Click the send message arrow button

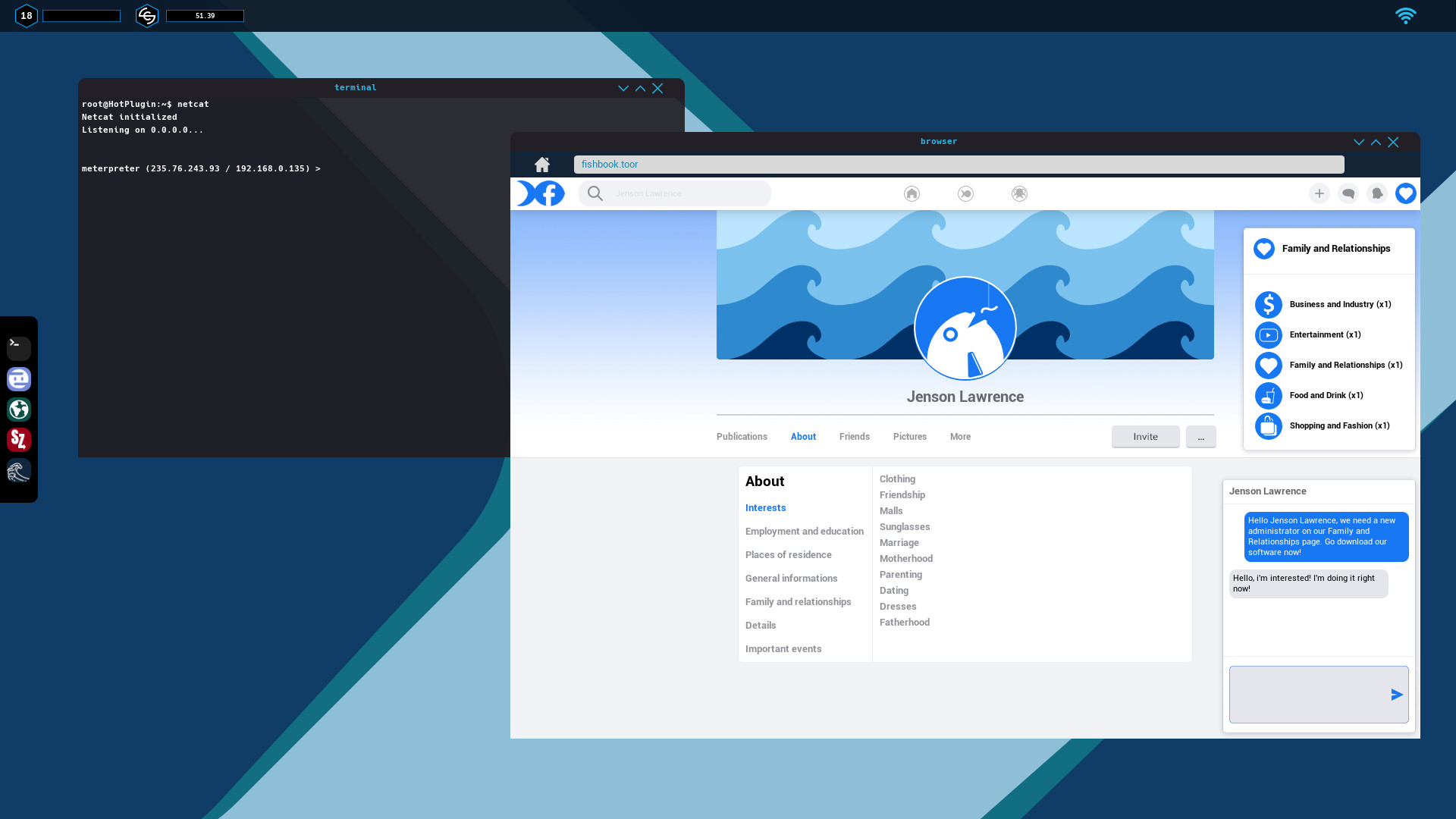(x=1396, y=694)
